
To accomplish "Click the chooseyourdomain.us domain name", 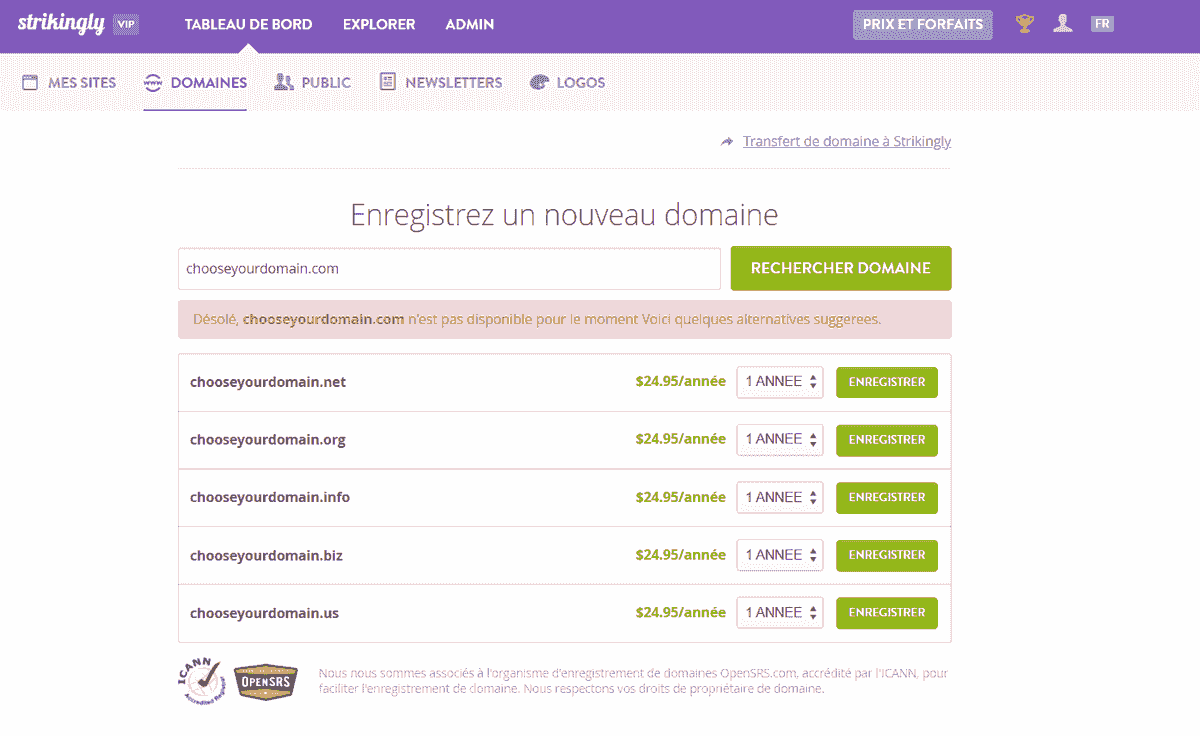I will pyautogui.click(x=264, y=613).
